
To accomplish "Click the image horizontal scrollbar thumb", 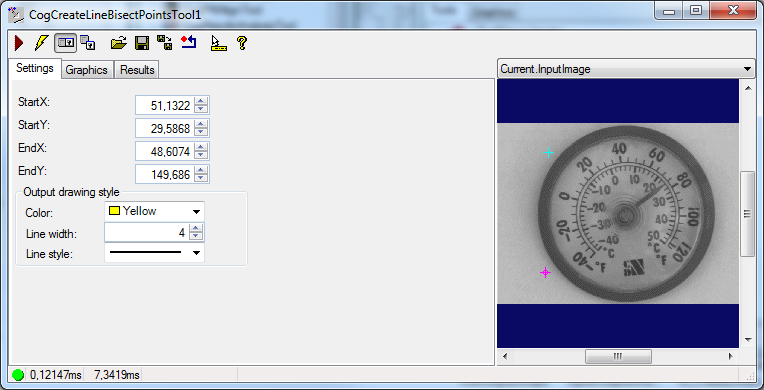I will pyautogui.click(x=618, y=356).
